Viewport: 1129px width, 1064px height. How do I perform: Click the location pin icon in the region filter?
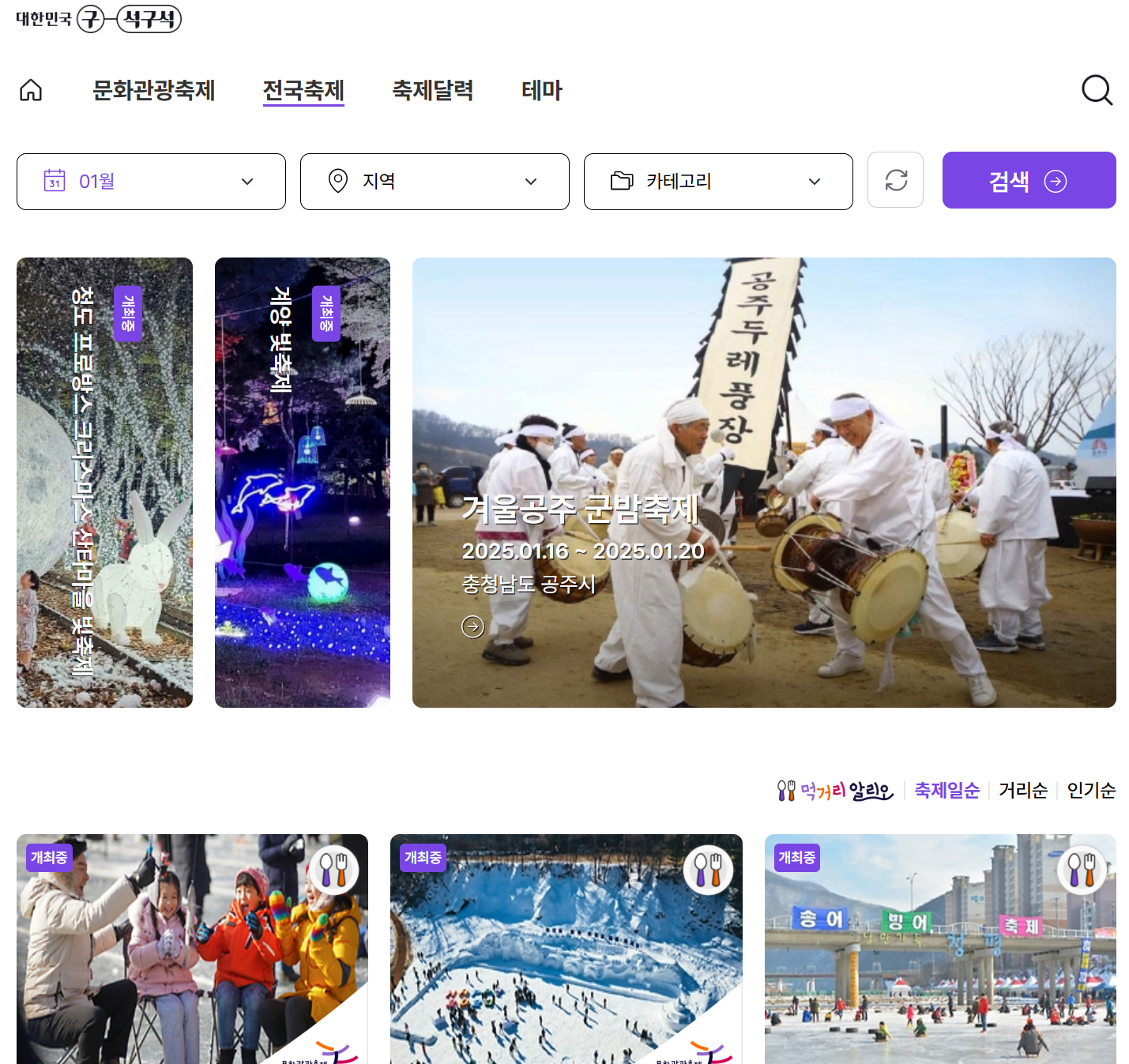pyautogui.click(x=338, y=181)
